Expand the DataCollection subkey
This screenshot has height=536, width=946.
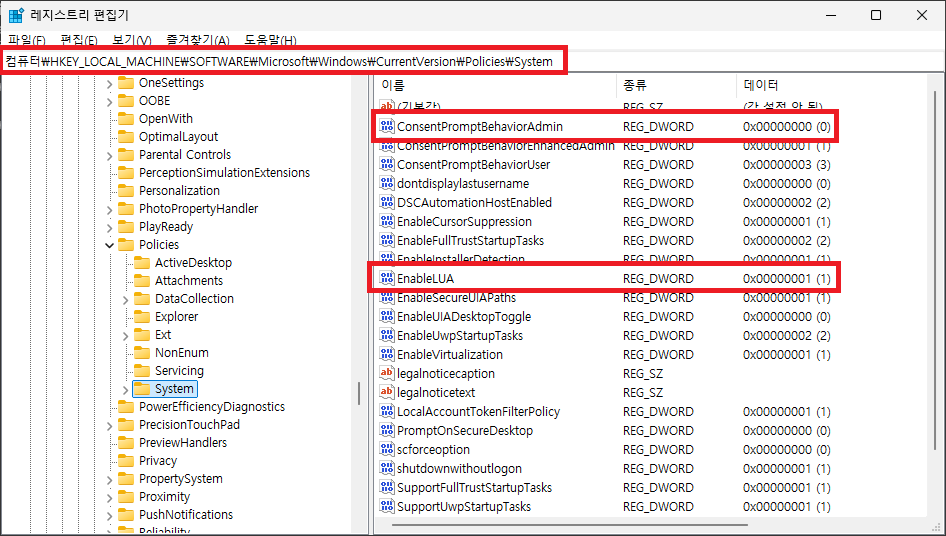[125, 299]
